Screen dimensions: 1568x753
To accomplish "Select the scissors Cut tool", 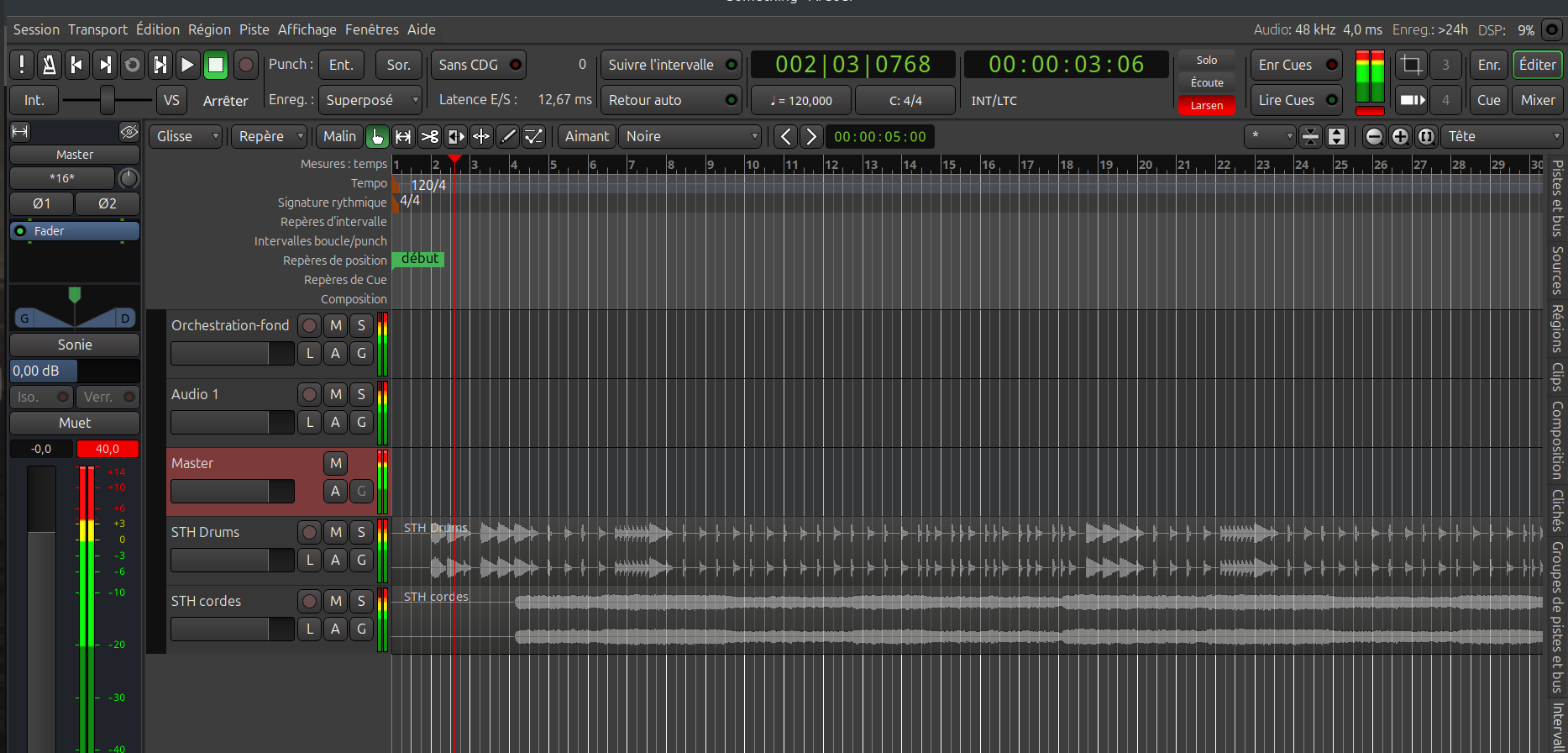I will pos(429,136).
